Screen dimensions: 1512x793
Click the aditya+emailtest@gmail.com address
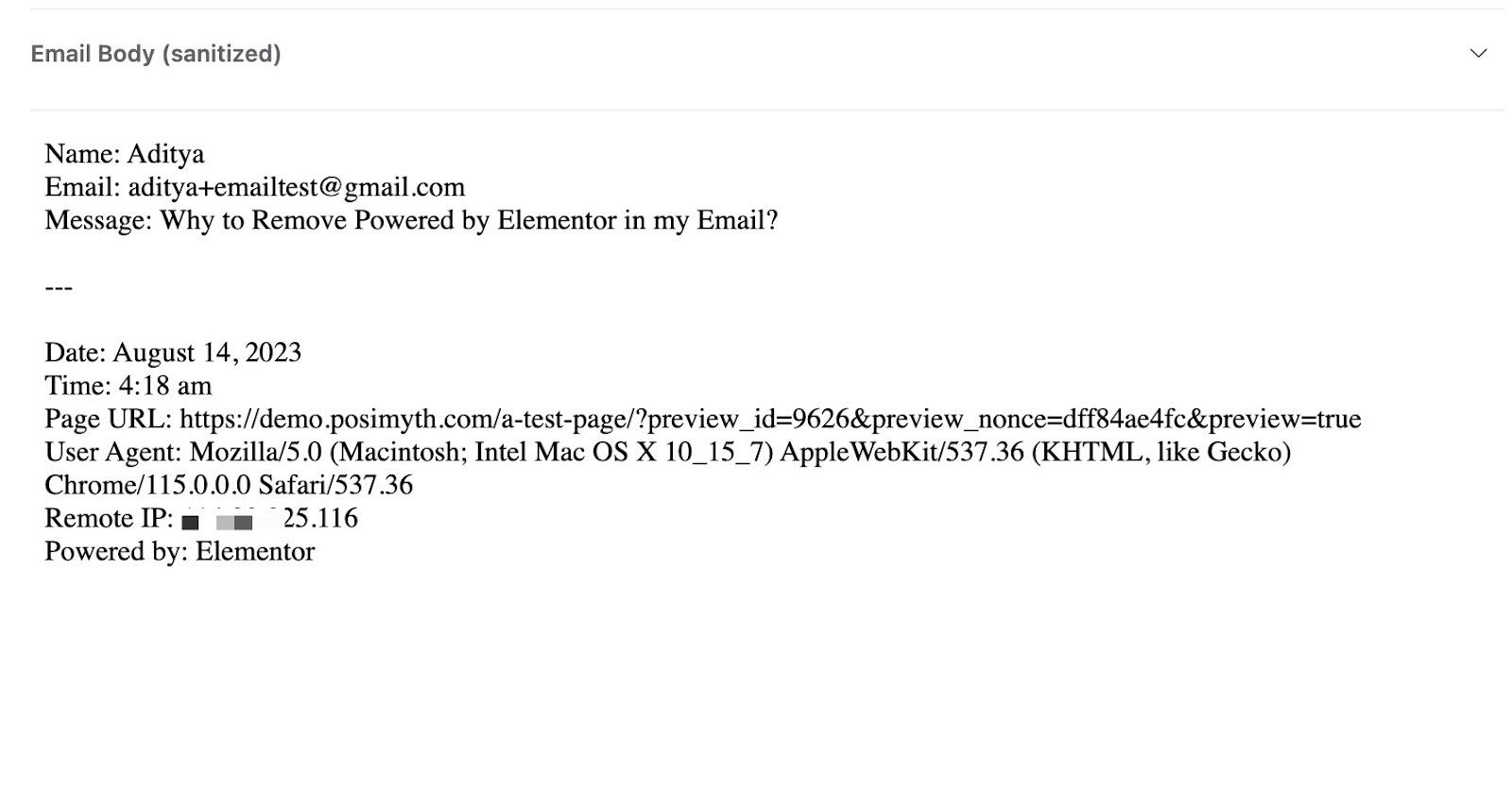click(x=296, y=187)
